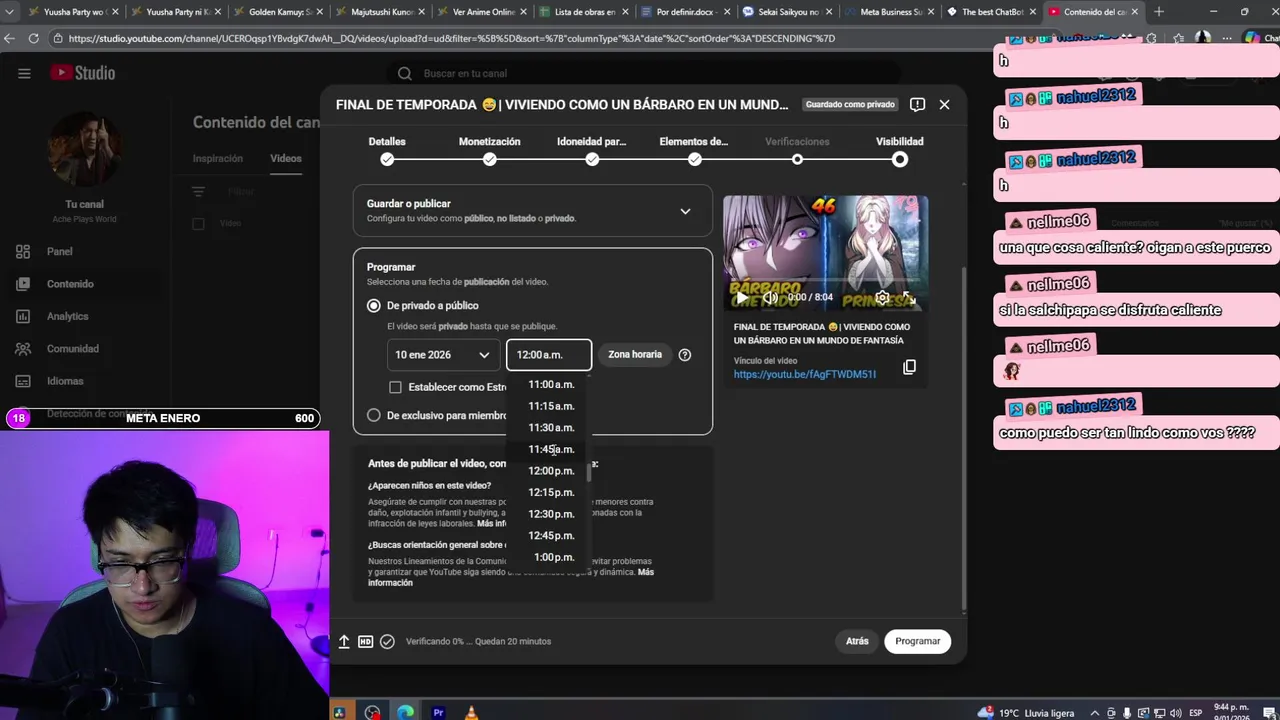1280x720 pixels.
Task: Click the Idiomas sidebar icon
Action: point(23,381)
